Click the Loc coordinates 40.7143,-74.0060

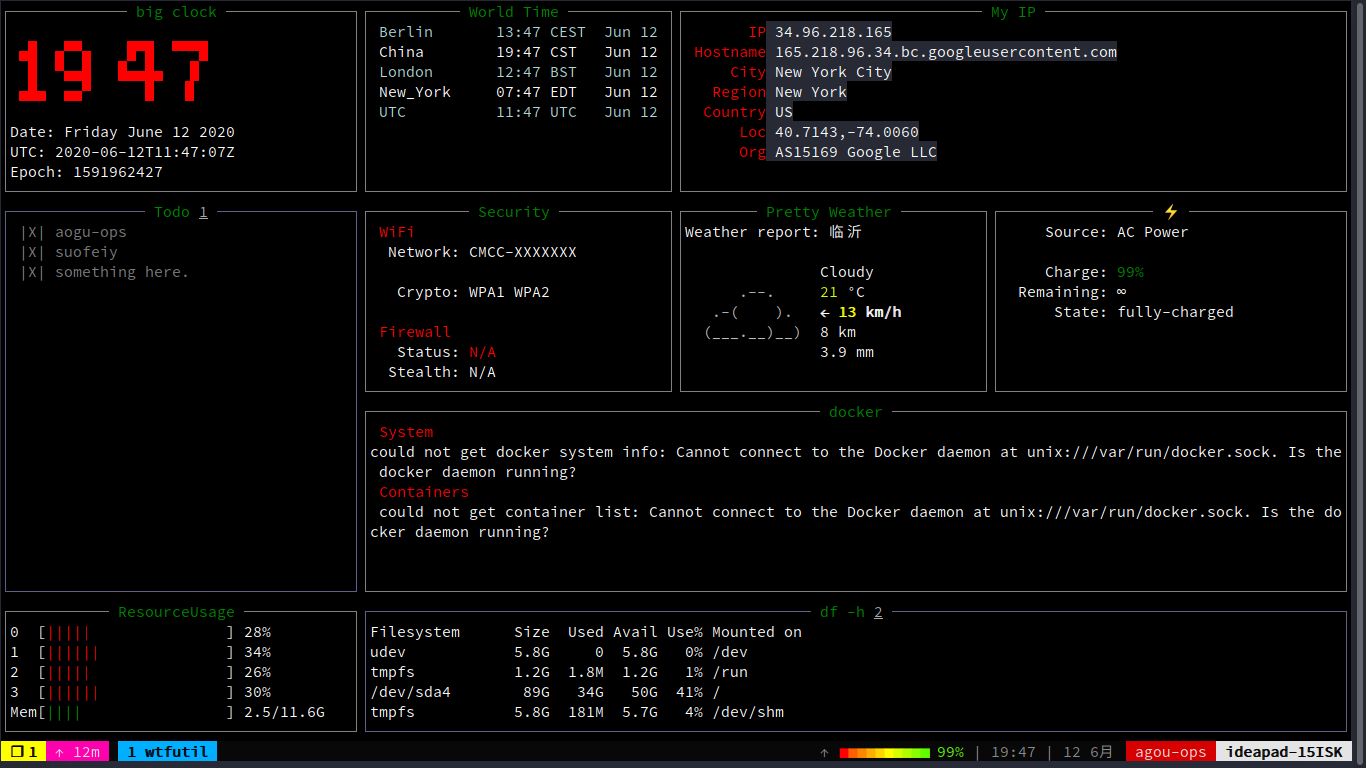pyautogui.click(x=847, y=132)
